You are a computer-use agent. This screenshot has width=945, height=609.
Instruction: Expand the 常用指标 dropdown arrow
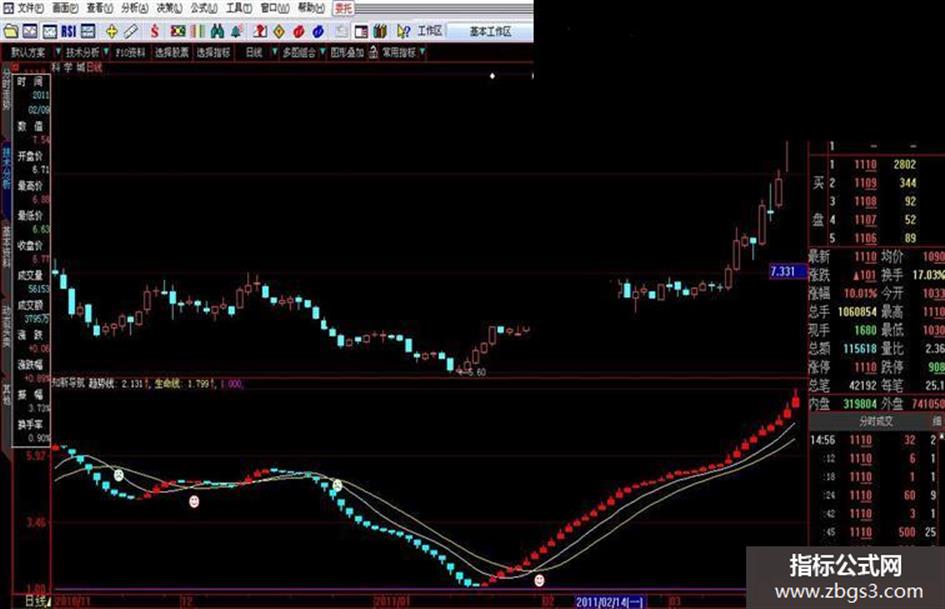click(x=422, y=52)
